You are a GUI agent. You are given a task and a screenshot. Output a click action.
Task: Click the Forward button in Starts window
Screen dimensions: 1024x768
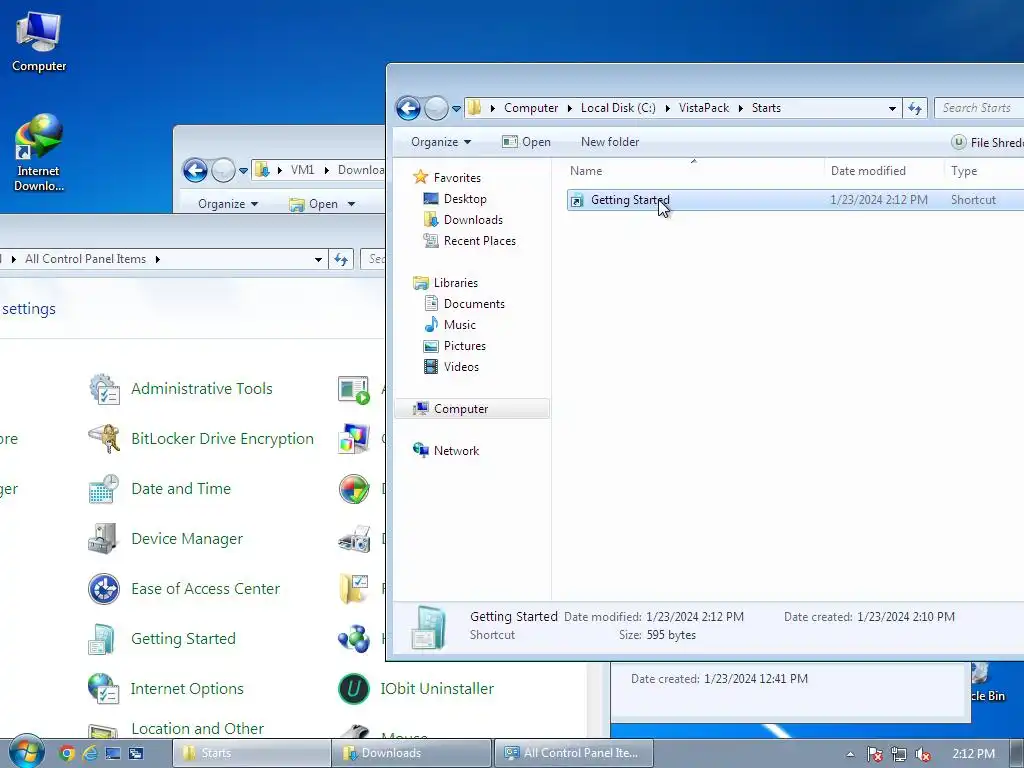click(436, 108)
